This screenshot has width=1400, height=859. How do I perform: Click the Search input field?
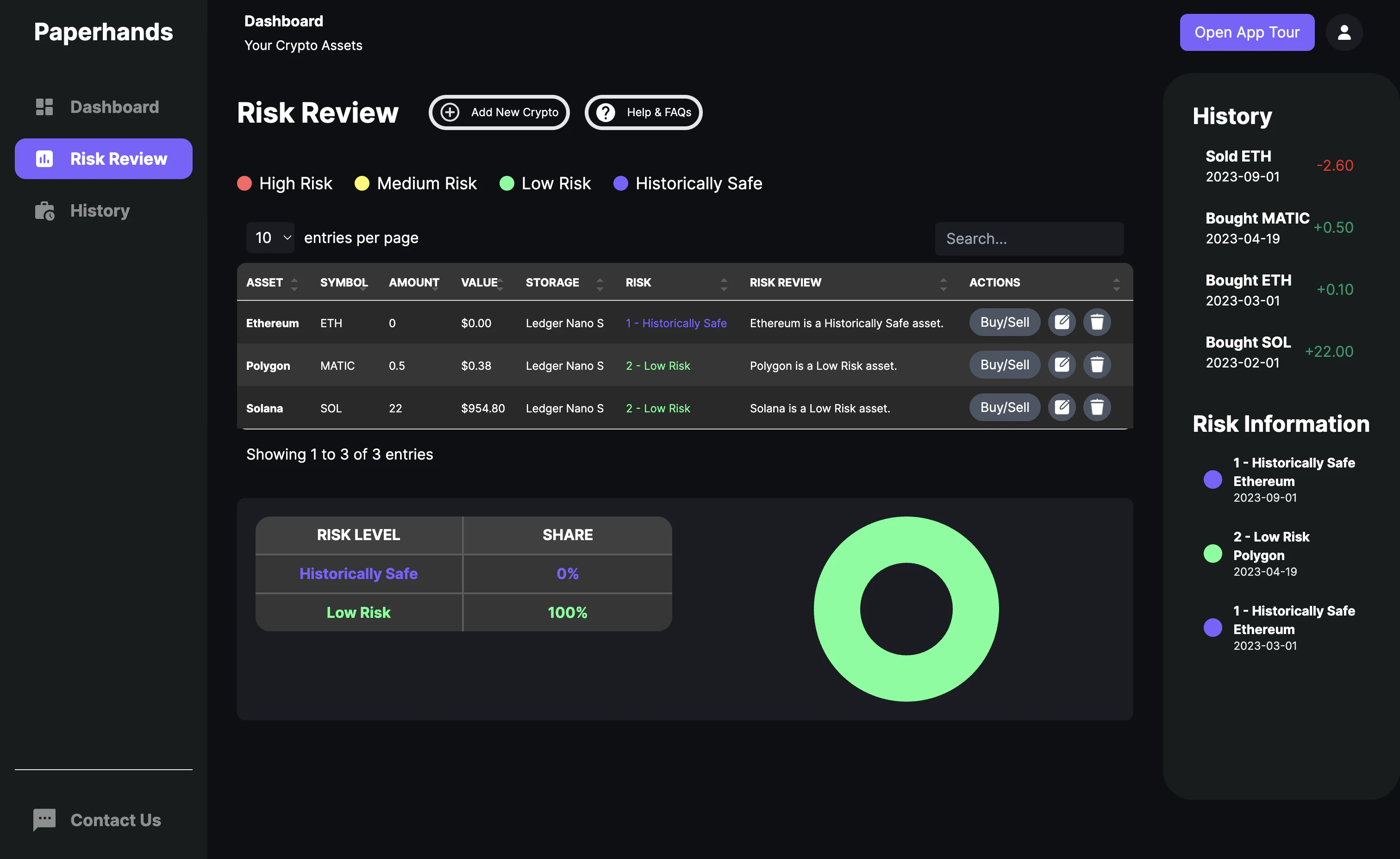pos(1029,239)
